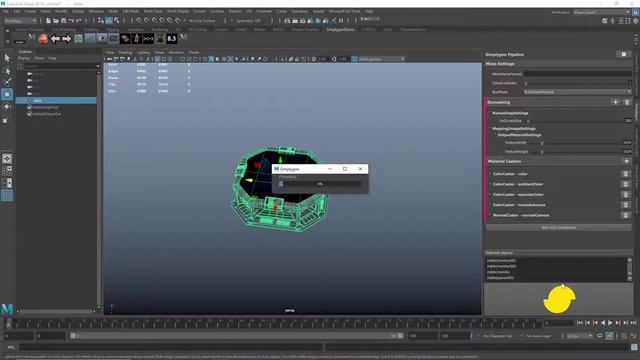Expand the ColorCaster - color entry
640x360 pixels.
point(490,174)
